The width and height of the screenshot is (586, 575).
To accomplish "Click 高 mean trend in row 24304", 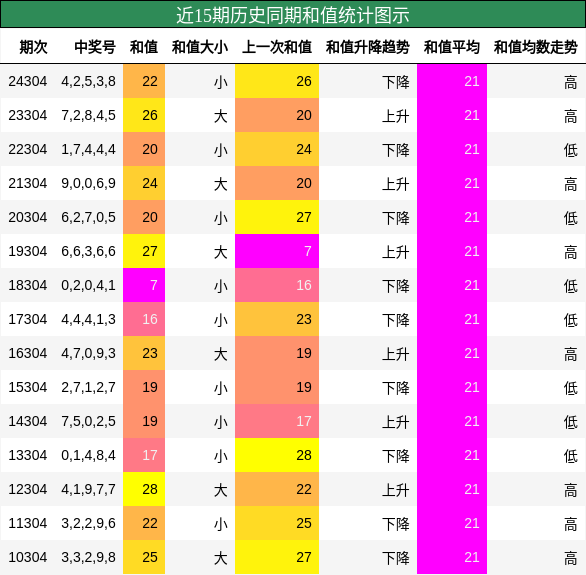I will coord(571,82).
